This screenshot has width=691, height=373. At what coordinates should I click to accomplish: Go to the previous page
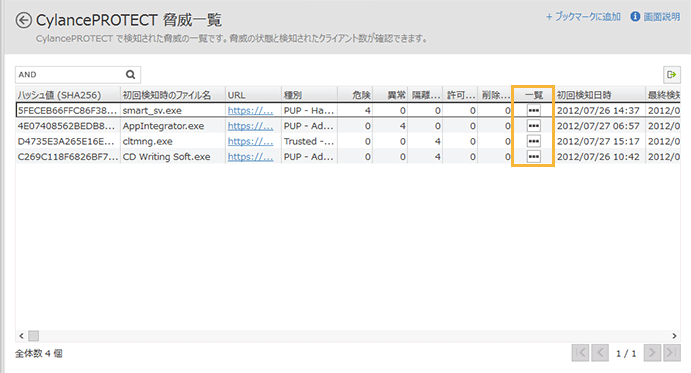click(x=600, y=353)
